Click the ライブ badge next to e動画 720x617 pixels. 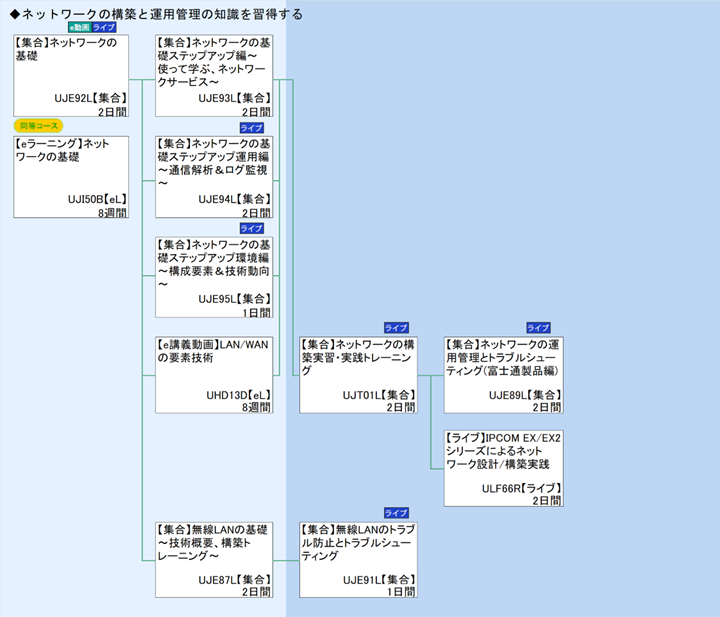pyautogui.click(x=104, y=28)
